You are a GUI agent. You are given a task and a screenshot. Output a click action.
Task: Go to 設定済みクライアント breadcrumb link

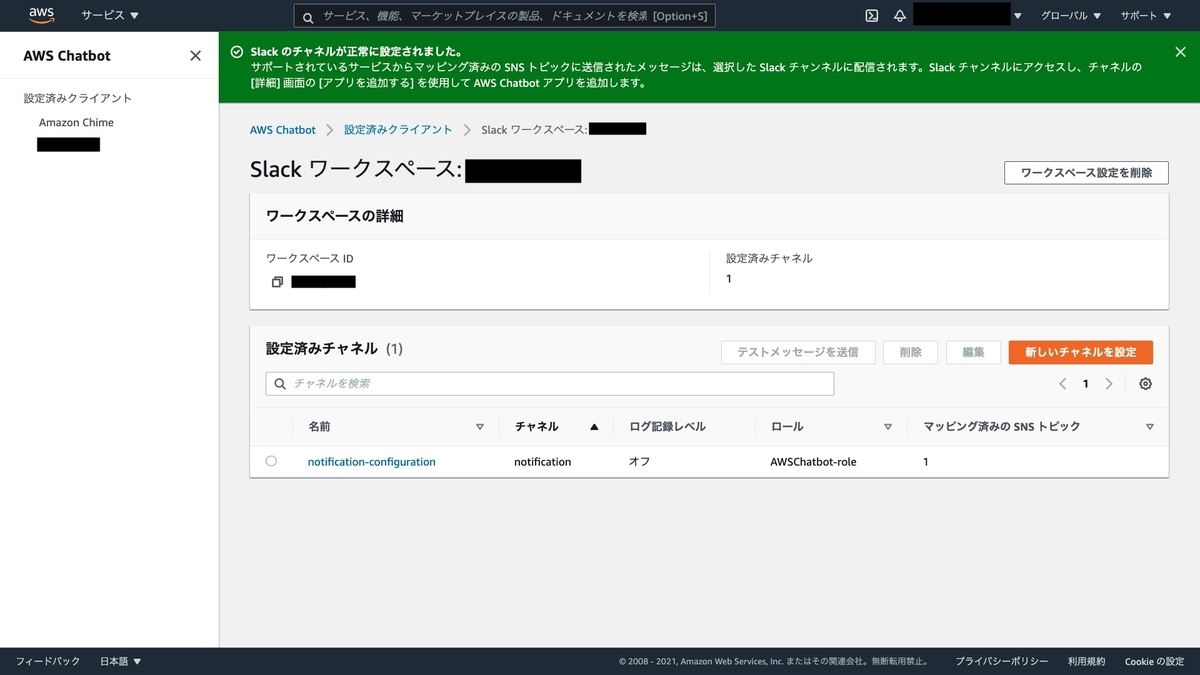coord(398,130)
